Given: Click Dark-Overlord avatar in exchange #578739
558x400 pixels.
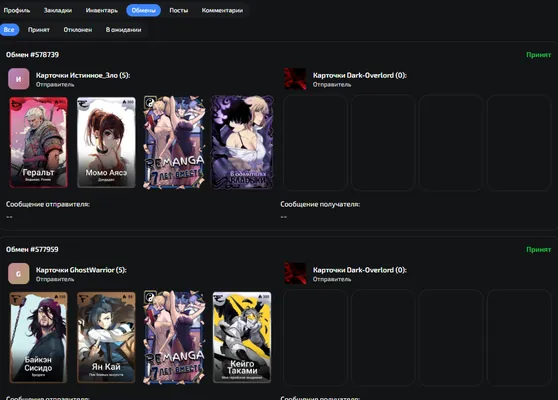Looking at the screenshot, I should coord(295,79).
